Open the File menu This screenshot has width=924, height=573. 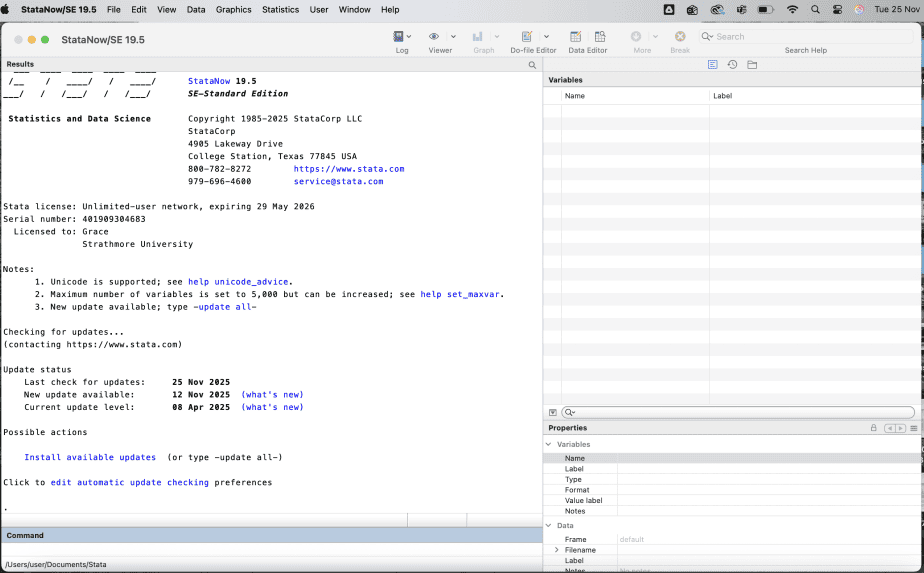[x=114, y=9]
